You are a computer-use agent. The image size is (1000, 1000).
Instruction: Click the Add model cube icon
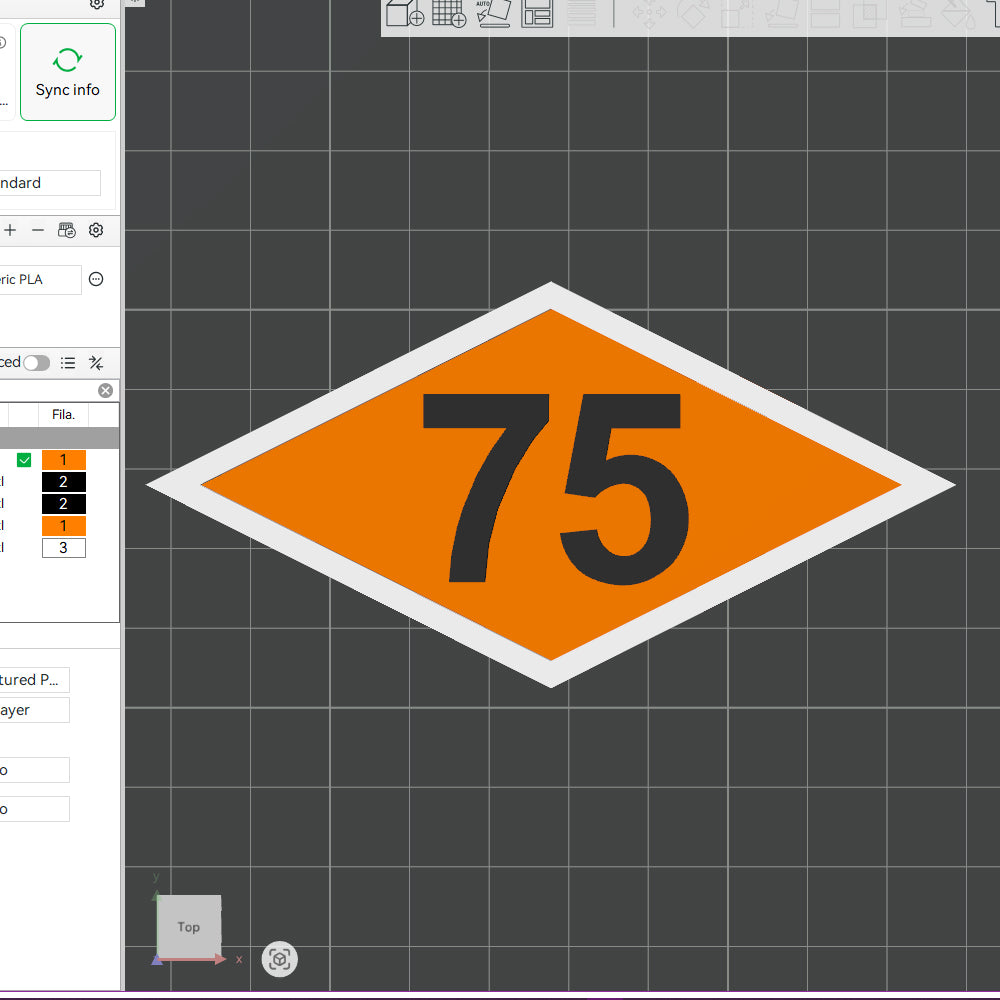(404, 13)
